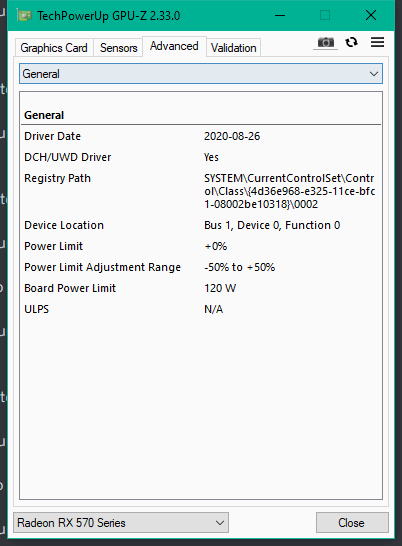
Task: Select the Board Power Limit label
Action: click(x=70, y=288)
